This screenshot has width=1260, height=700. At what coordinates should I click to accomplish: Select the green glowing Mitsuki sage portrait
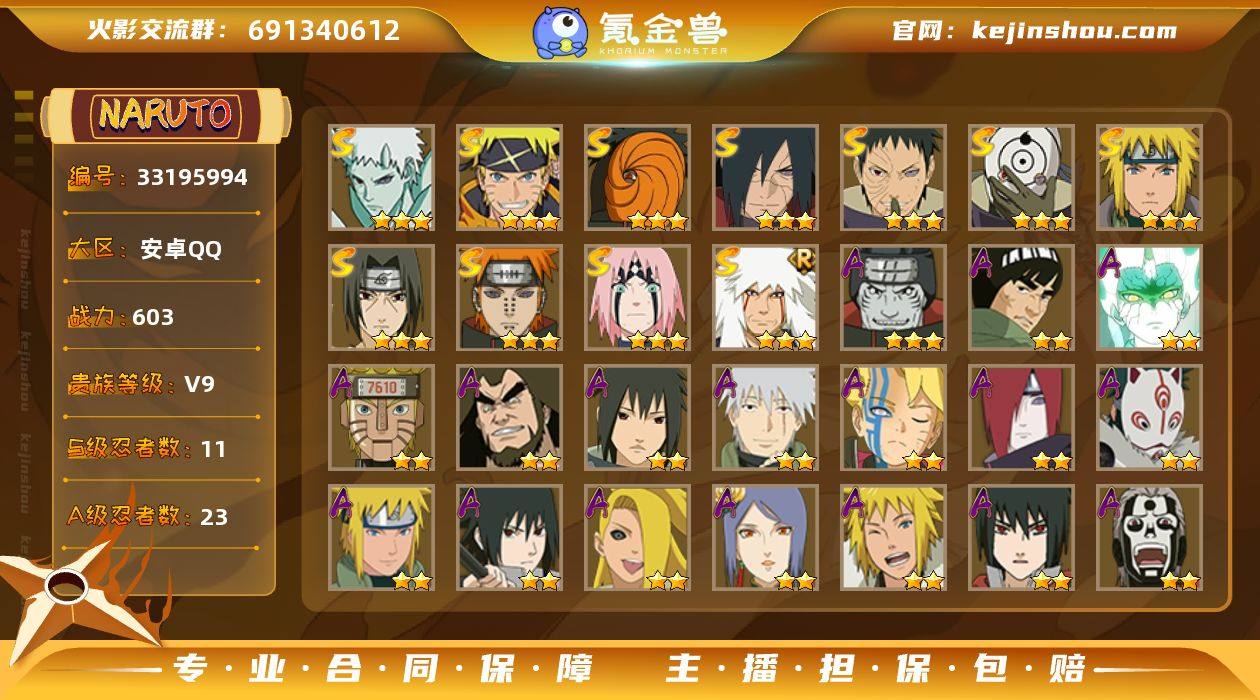click(x=1149, y=297)
